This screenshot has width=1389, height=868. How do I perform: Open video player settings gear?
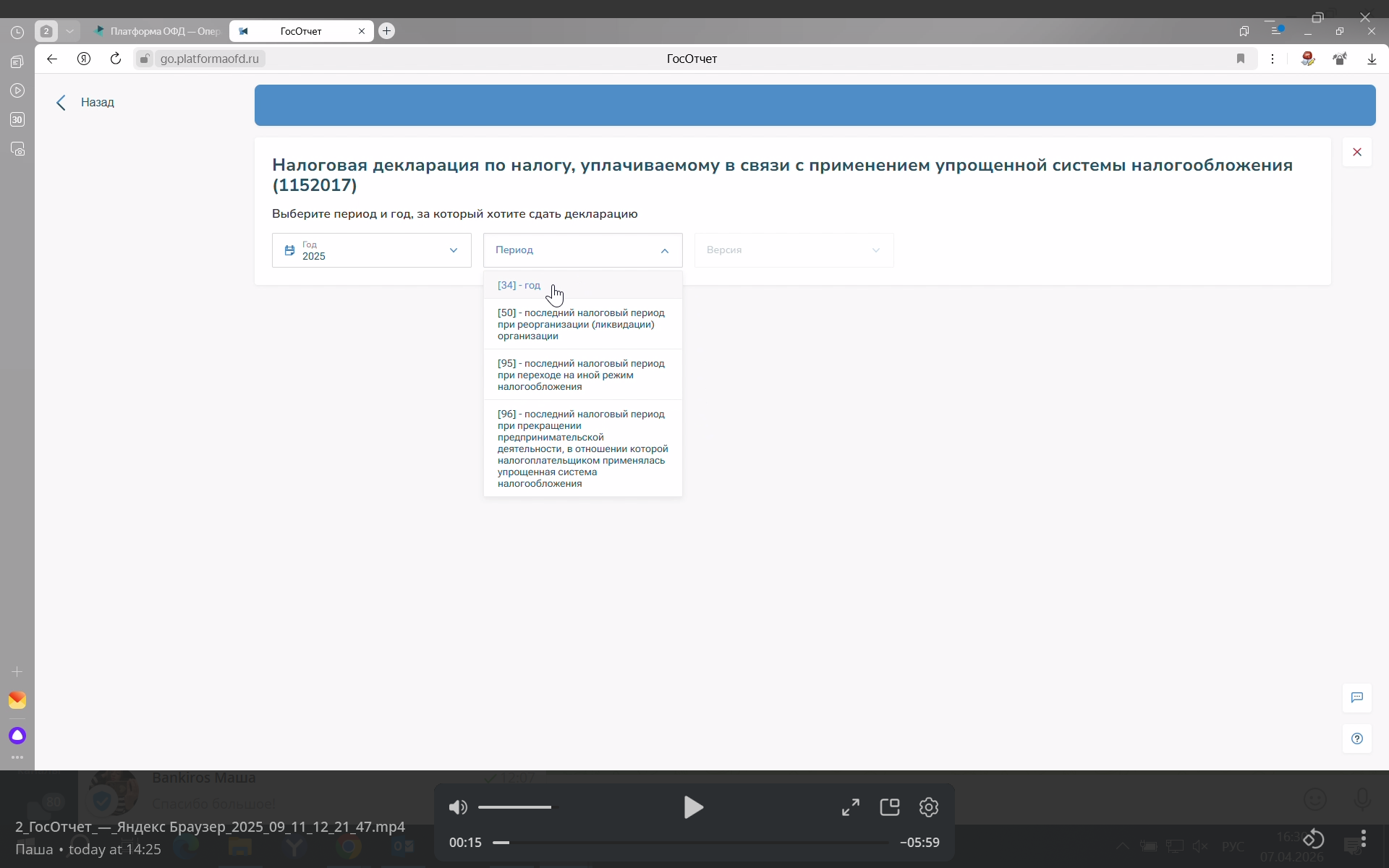tap(929, 807)
